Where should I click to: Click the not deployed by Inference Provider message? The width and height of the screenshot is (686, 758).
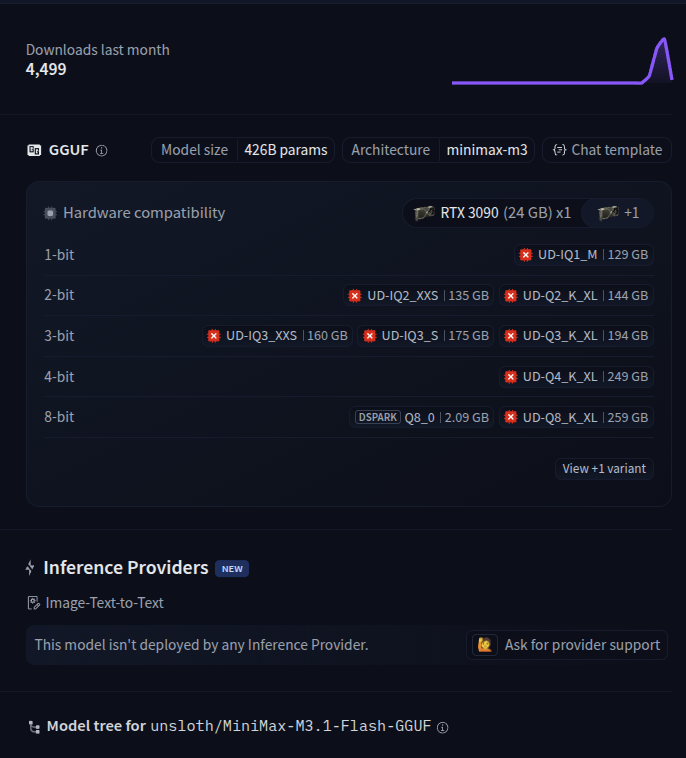click(x=202, y=645)
